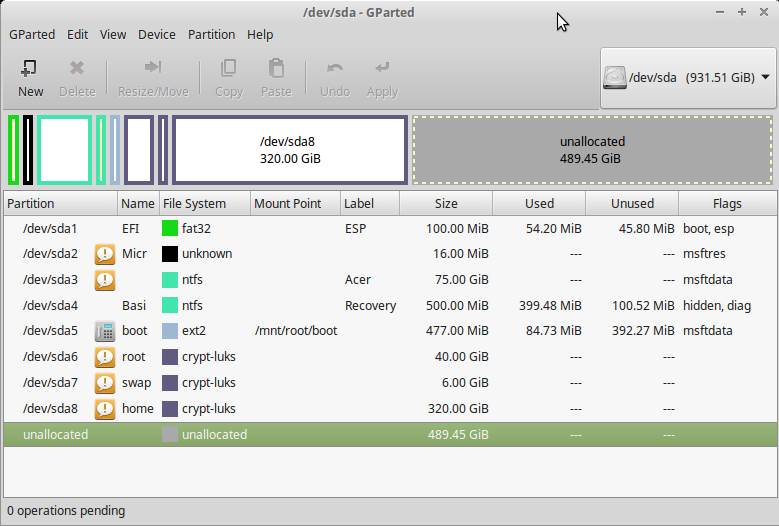The width and height of the screenshot is (779, 526).
Task: Open the Device menu
Action: coord(156,35)
